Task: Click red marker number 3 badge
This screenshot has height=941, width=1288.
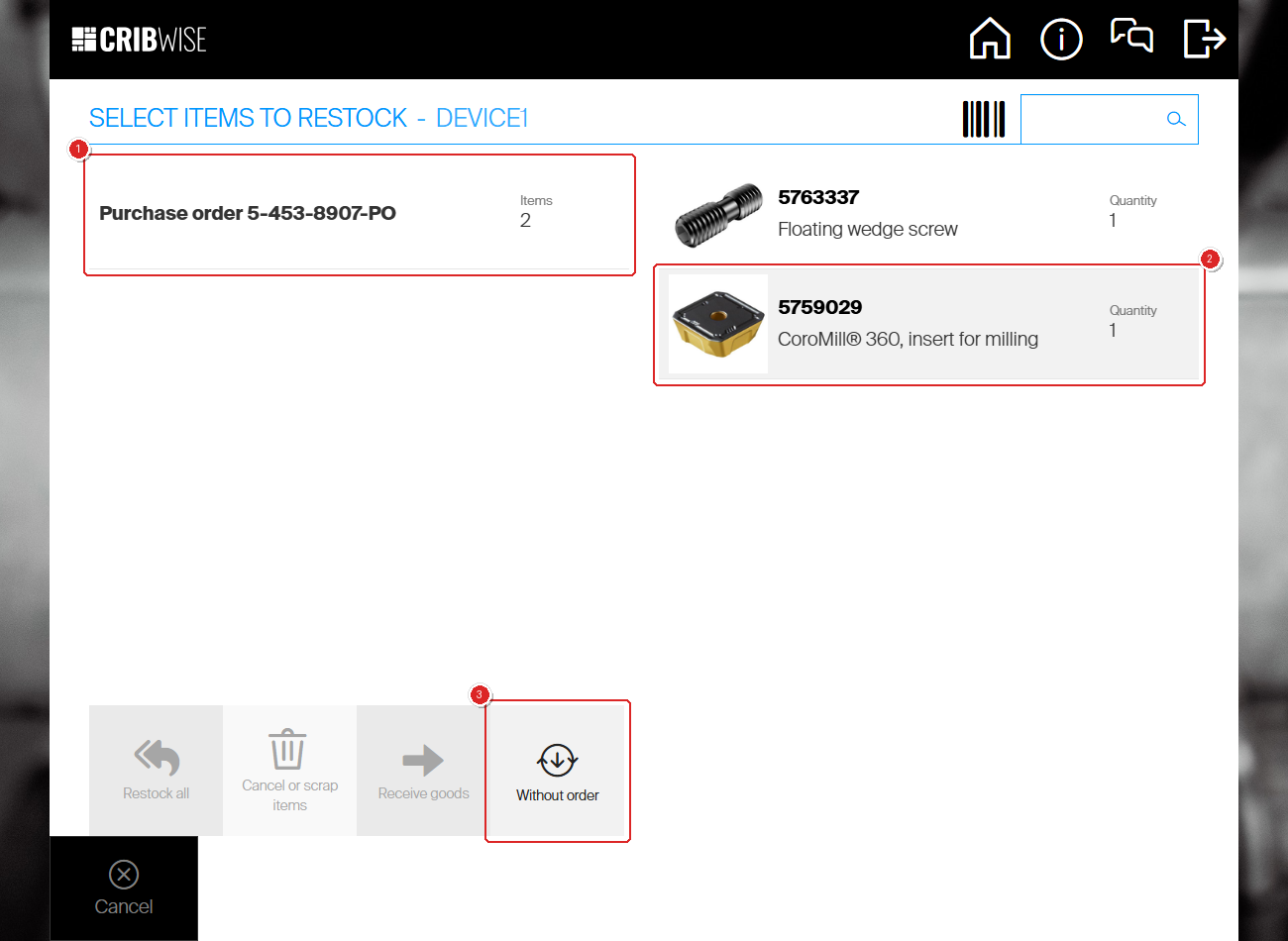Action: (480, 695)
